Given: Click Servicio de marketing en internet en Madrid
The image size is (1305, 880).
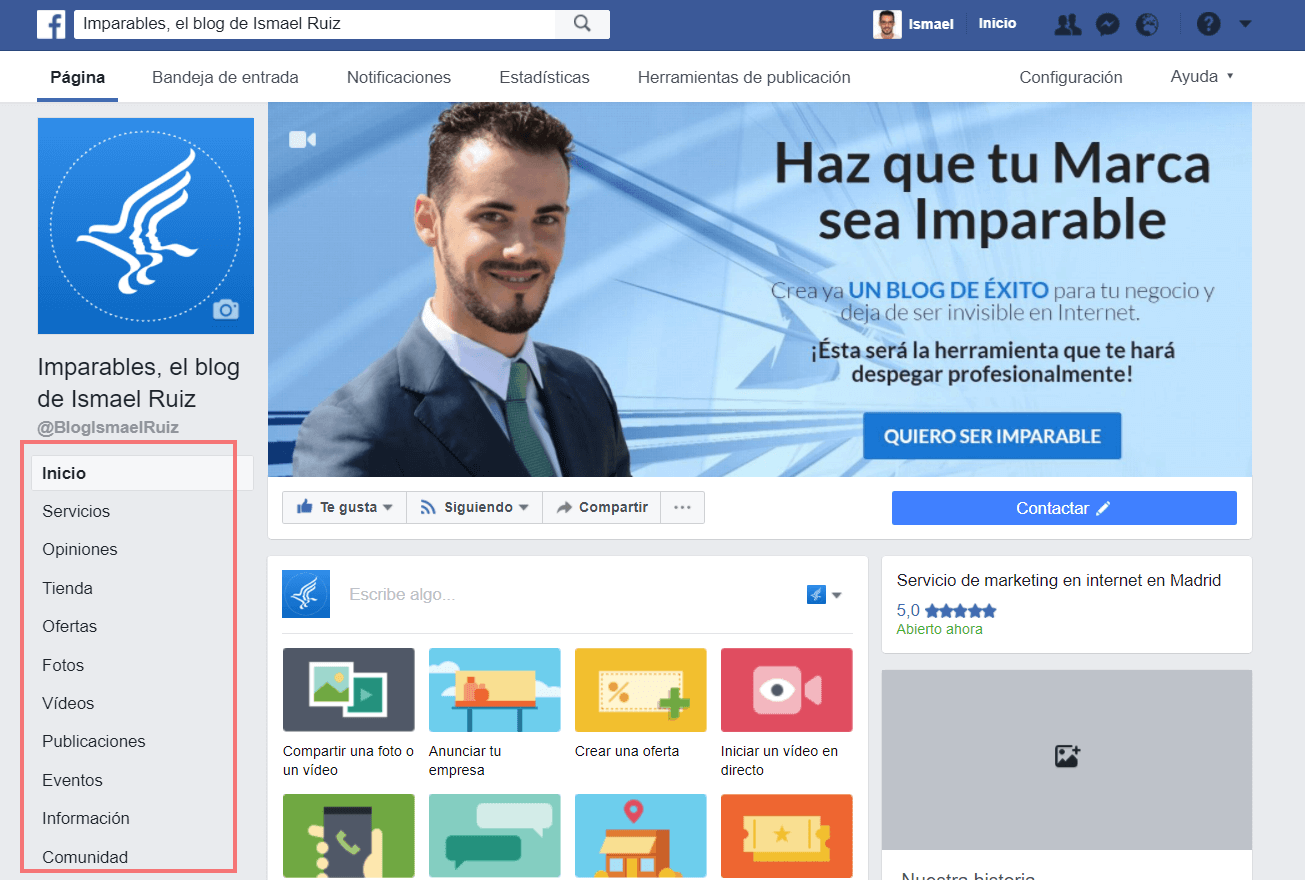Looking at the screenshot, I should point(1059,580).
